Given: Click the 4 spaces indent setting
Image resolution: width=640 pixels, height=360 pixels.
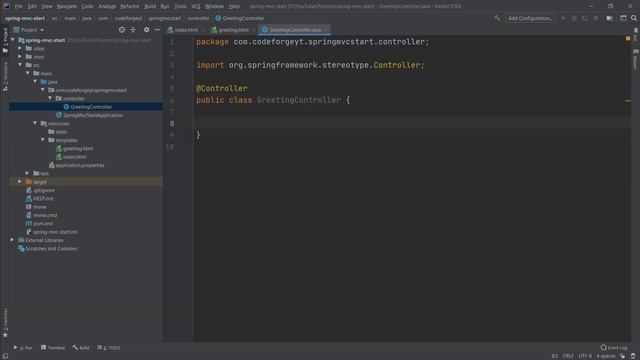Looking at the screenshot, I should (x=606, y=356).
